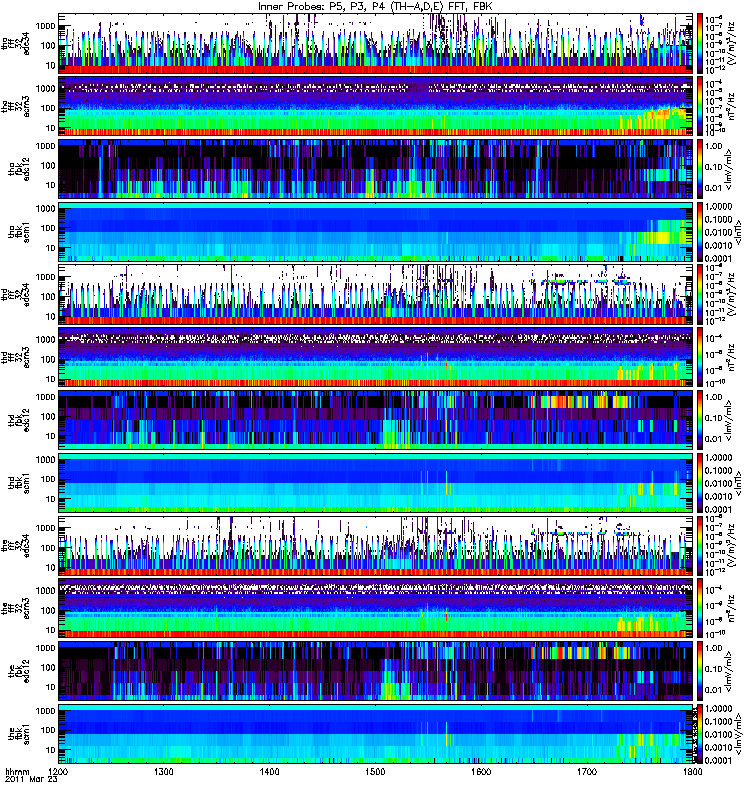Click '<|nT|>' unit label of tha scm1 color bar
750x800 pixels.
738,232
